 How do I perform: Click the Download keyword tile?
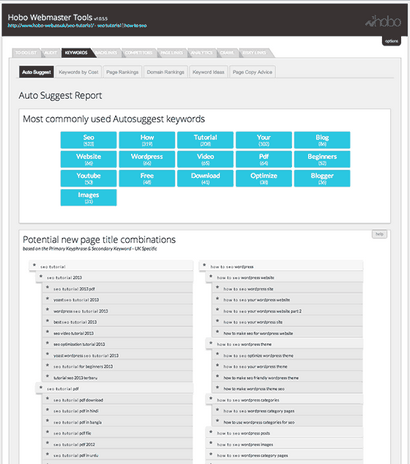[x=205, y=178]
